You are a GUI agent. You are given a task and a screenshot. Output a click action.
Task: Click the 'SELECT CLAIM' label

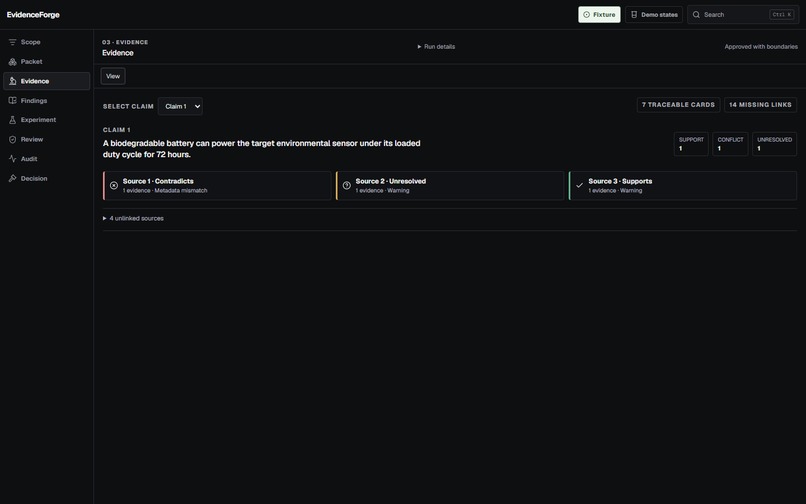[128, 106]
